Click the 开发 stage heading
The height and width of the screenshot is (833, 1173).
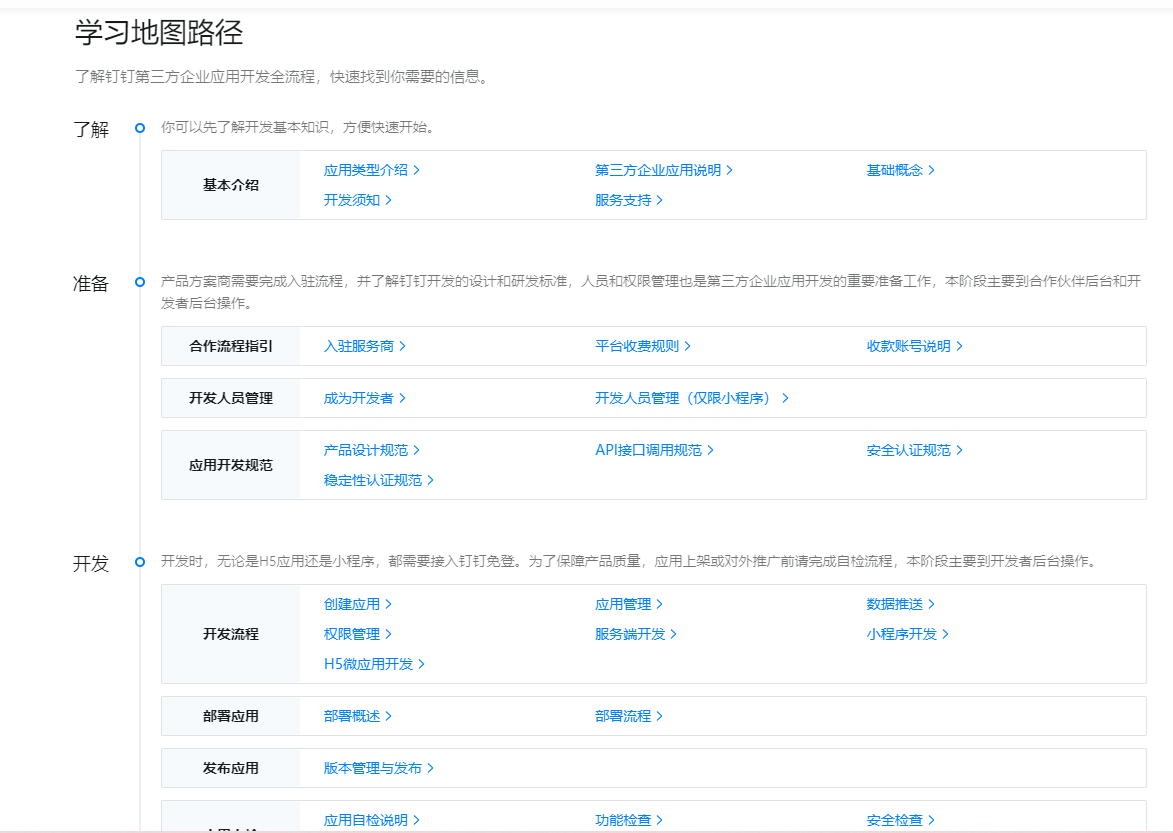click(x=91, y=564)
